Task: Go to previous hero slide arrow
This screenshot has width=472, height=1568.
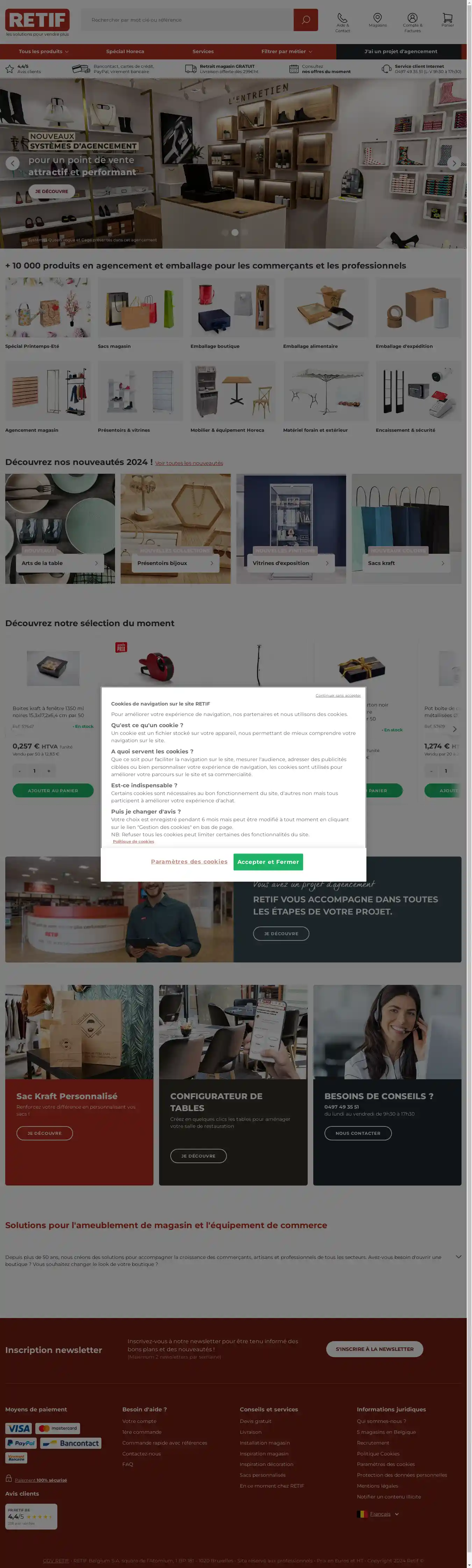Action: tap(12, 163)
